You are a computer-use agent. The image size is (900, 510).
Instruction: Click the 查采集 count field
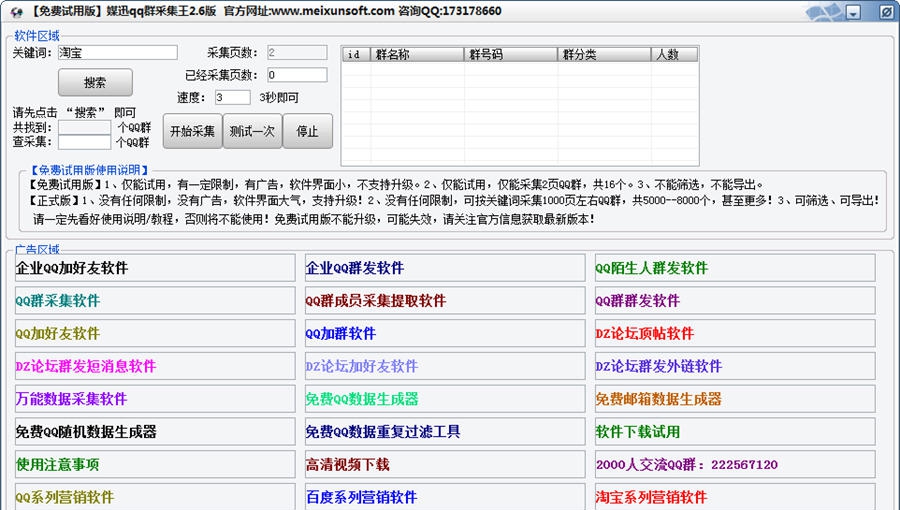coord(84,142)
